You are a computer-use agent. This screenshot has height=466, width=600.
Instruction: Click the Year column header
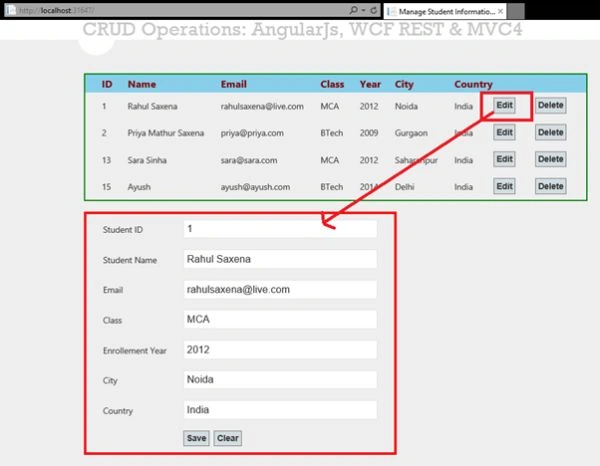click(370, 84)
